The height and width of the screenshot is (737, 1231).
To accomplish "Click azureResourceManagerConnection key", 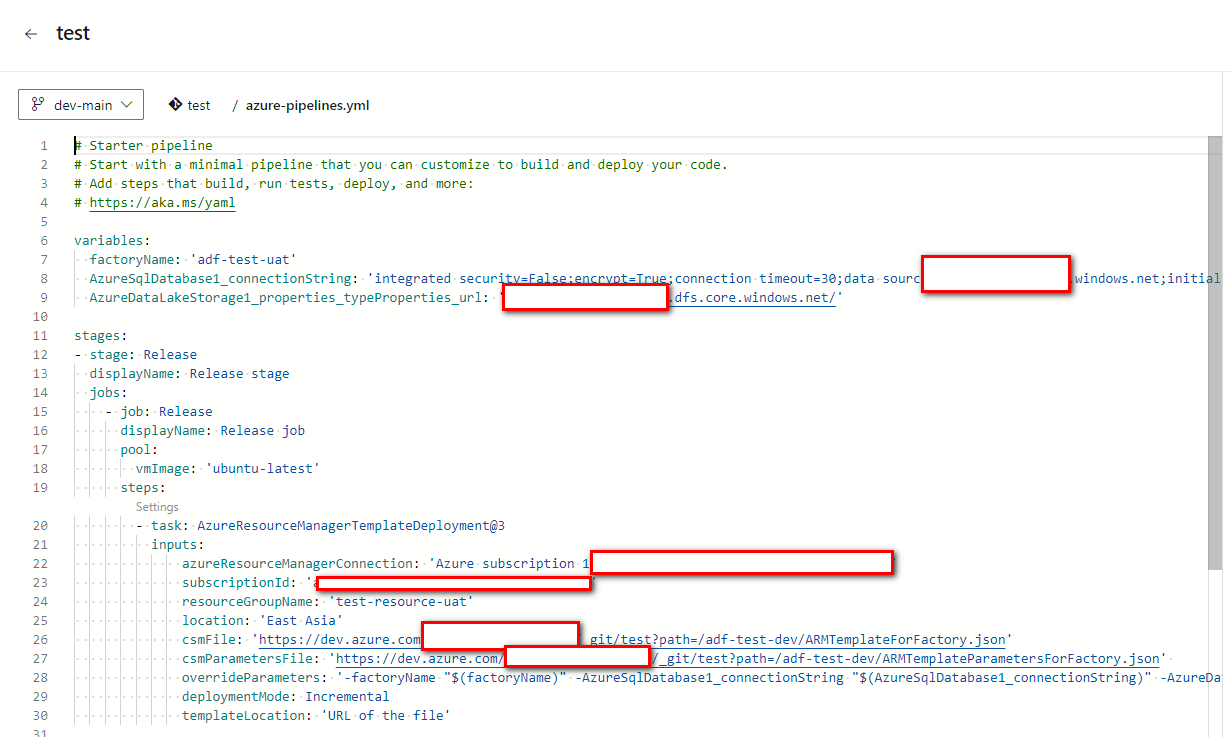I will 297,563.
